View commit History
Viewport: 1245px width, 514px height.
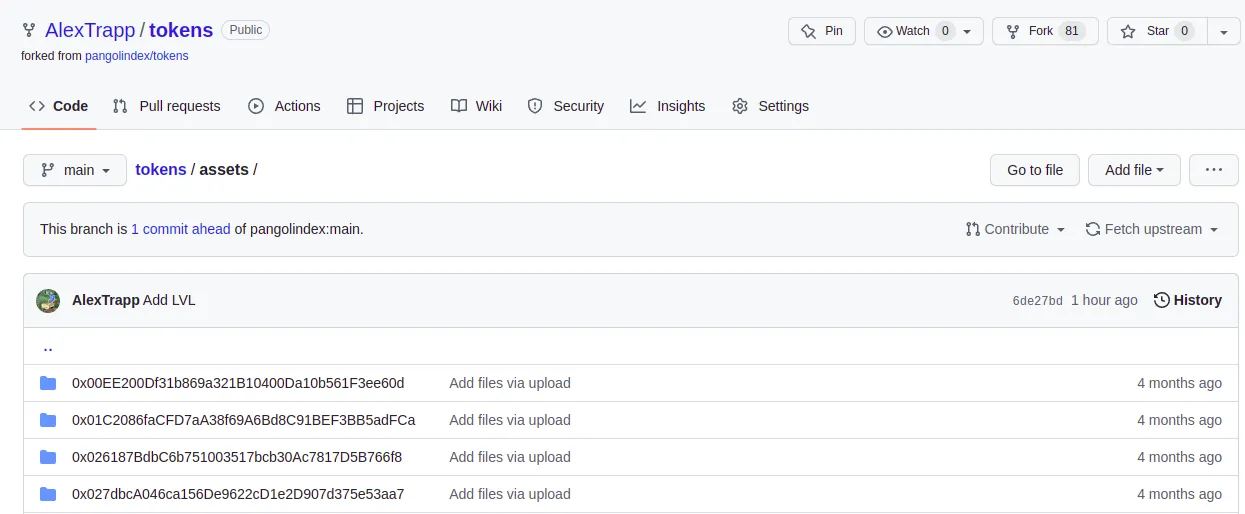(x=1188, y=300)
